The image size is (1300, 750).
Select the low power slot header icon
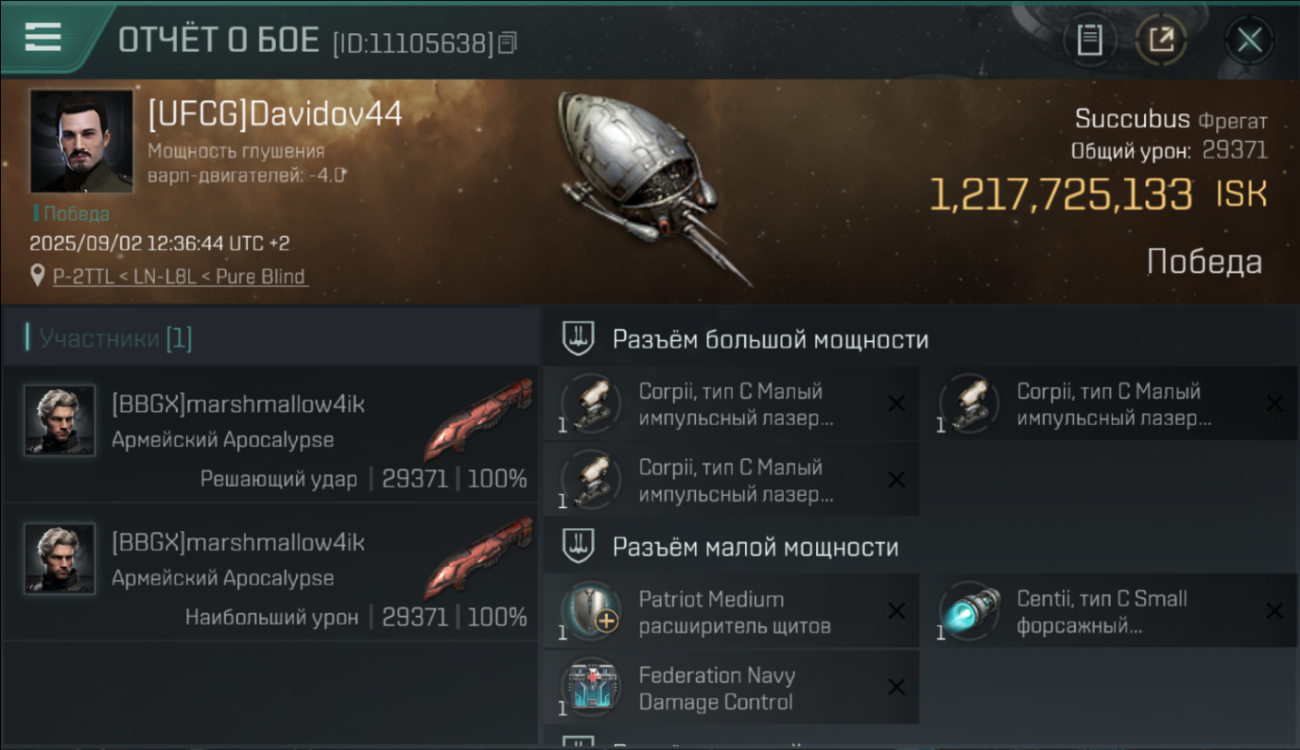tap(577, 547)
